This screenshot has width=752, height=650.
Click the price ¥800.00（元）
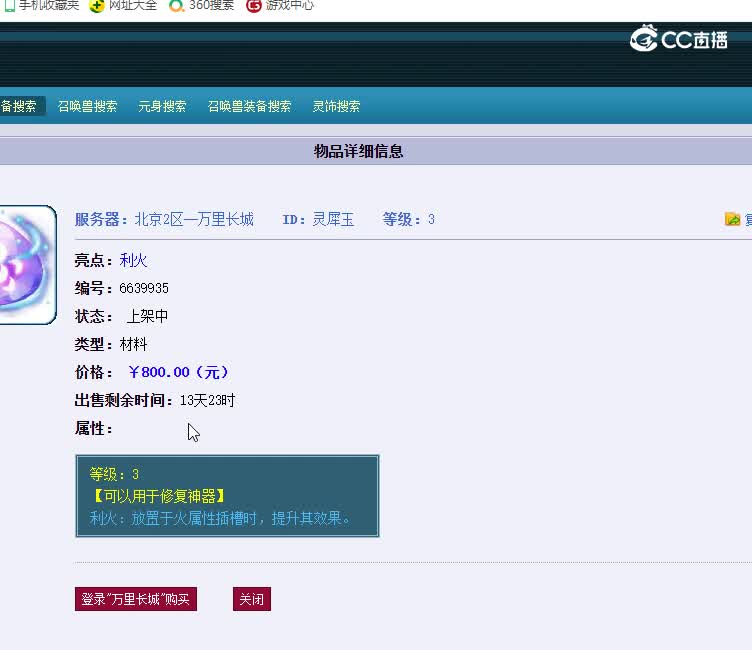178,372
